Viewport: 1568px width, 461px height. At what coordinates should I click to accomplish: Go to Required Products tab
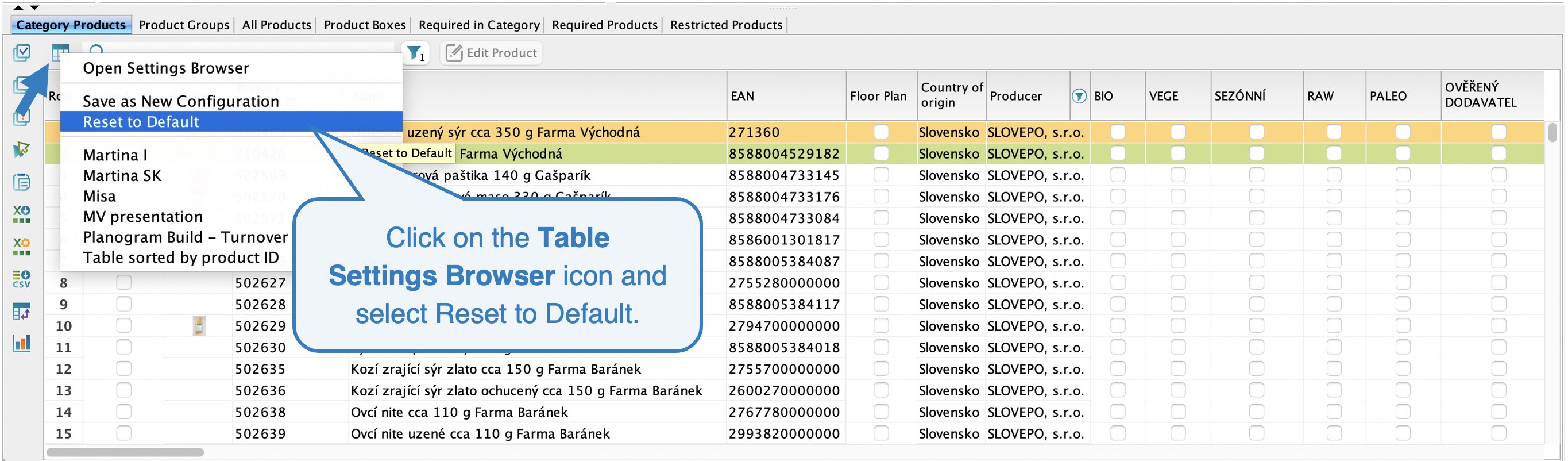coord(604,25)
